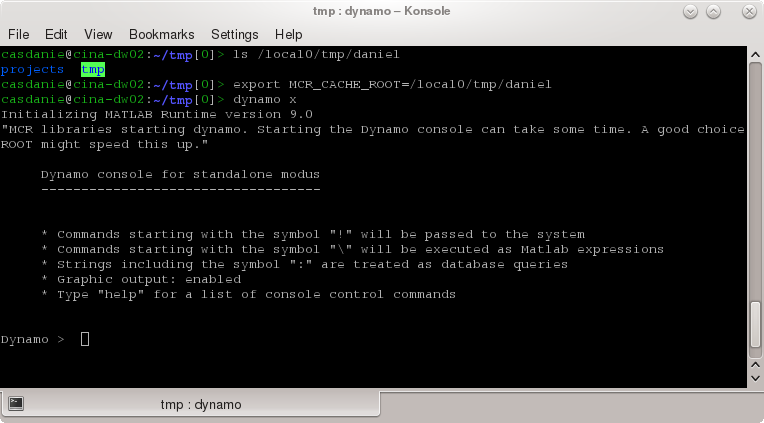This screenshot has height=423, width=764.
Task: Click 'Initializing MATLAB Runtime version 9.0' line
Action: pos(156,115)
